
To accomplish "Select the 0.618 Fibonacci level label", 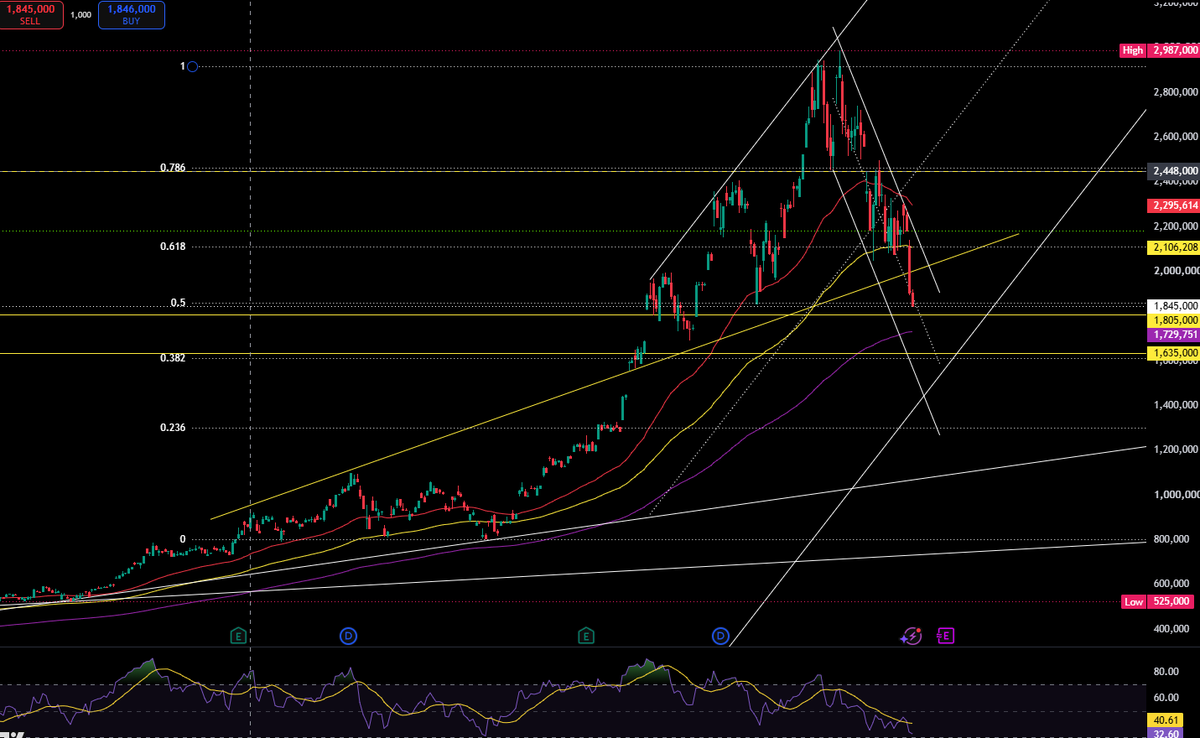I will pos(173,246).
